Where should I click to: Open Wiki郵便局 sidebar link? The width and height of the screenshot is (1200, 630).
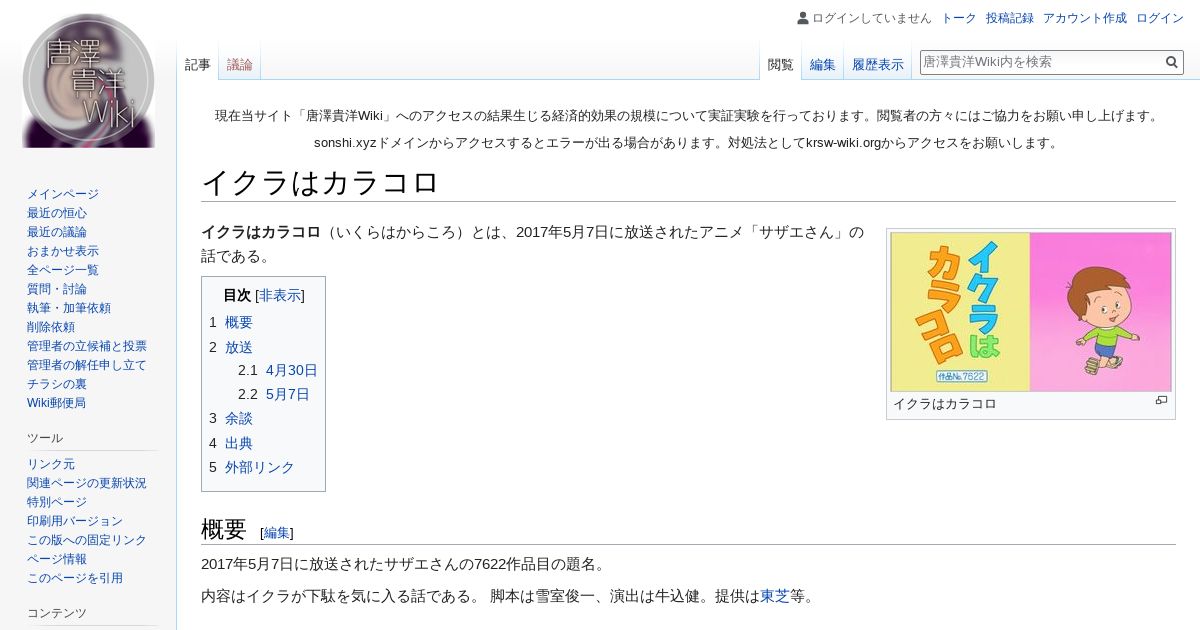coord(56,403)
